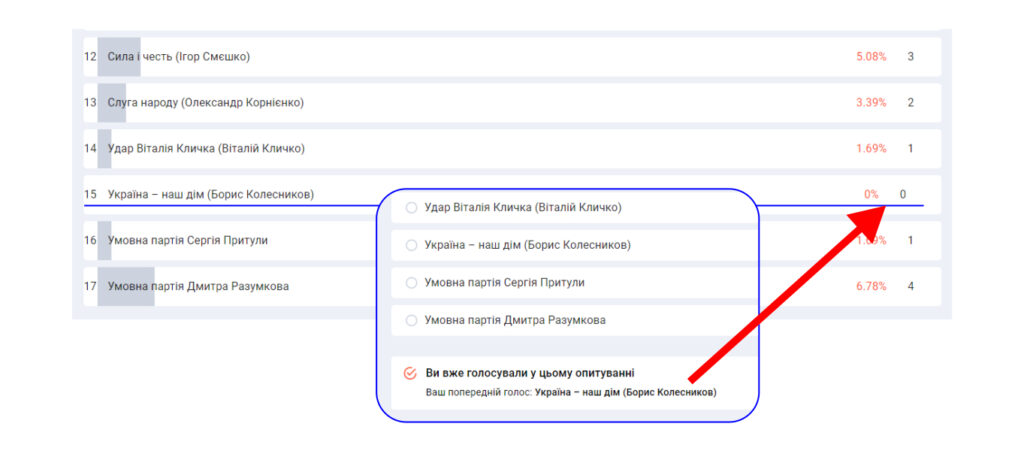Select the Удар Віталія Кличка radio option
The width and height of the screenshot is (1024, 451).
point(411,208)
